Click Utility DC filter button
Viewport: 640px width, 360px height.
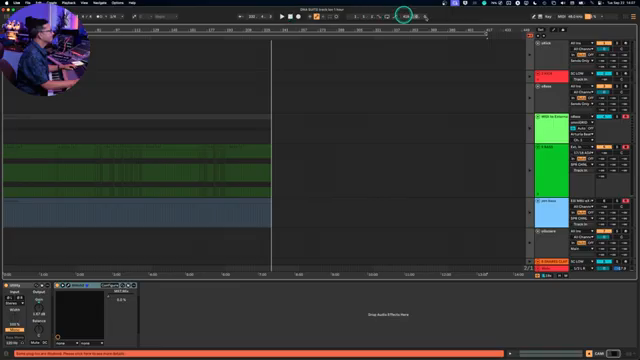coord(45,342)
